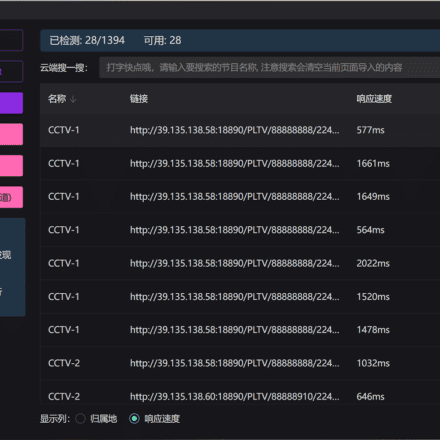Click the link URL in the 577ms row
Screen dimensions: 440x440
pos(235,130)
